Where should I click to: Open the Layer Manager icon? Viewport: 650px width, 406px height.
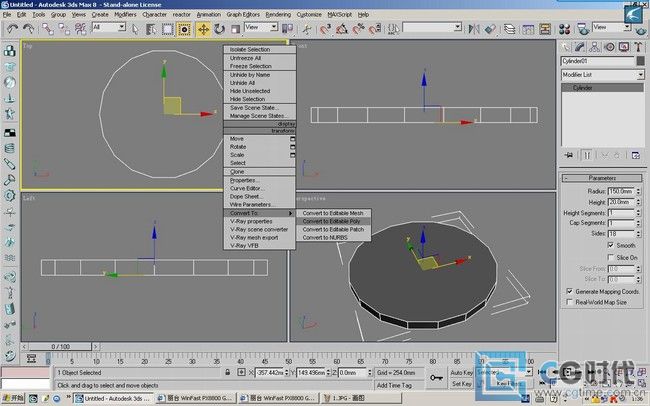click(509, 29)
